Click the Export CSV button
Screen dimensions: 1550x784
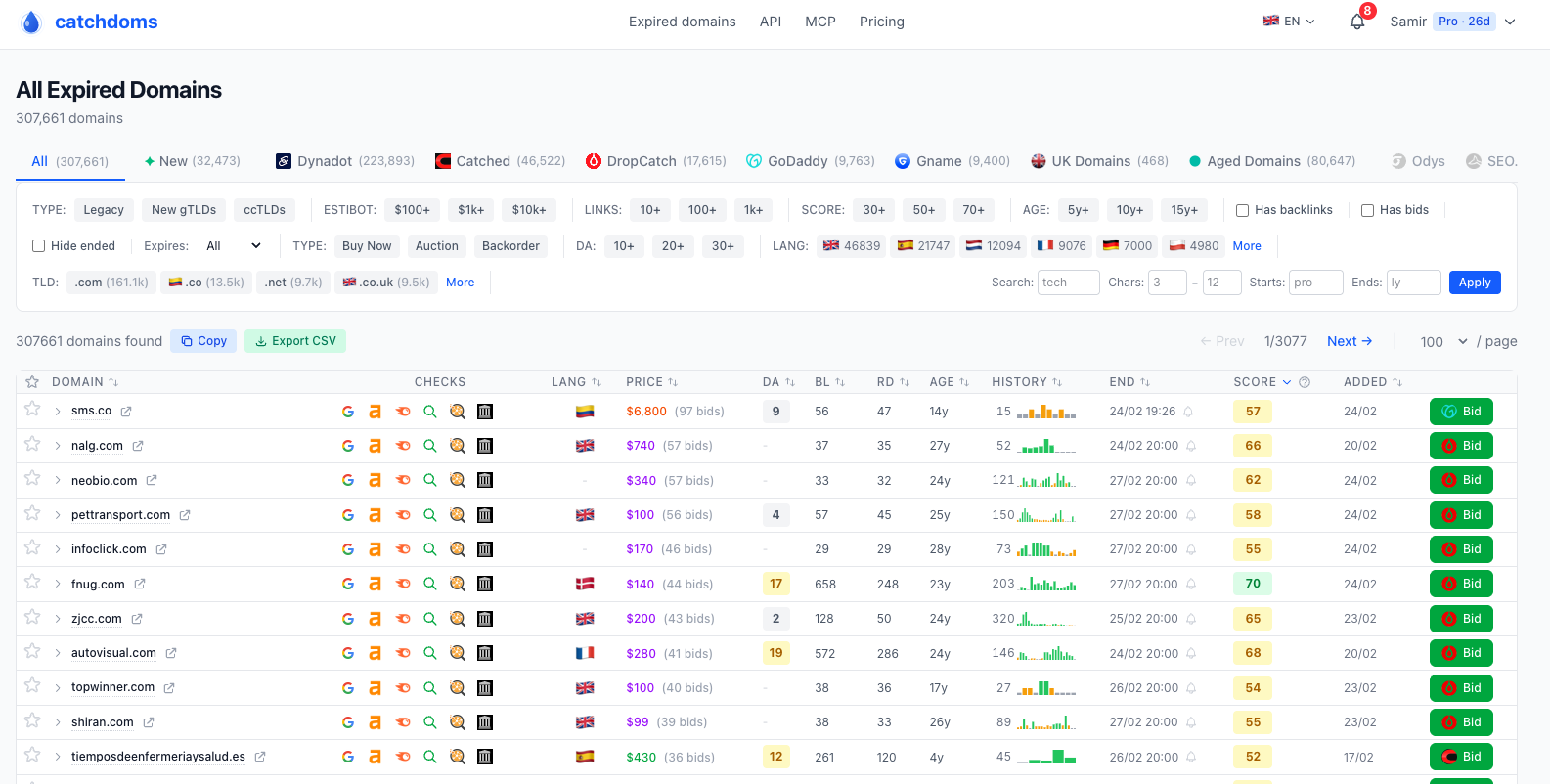(x=295, y=341)
